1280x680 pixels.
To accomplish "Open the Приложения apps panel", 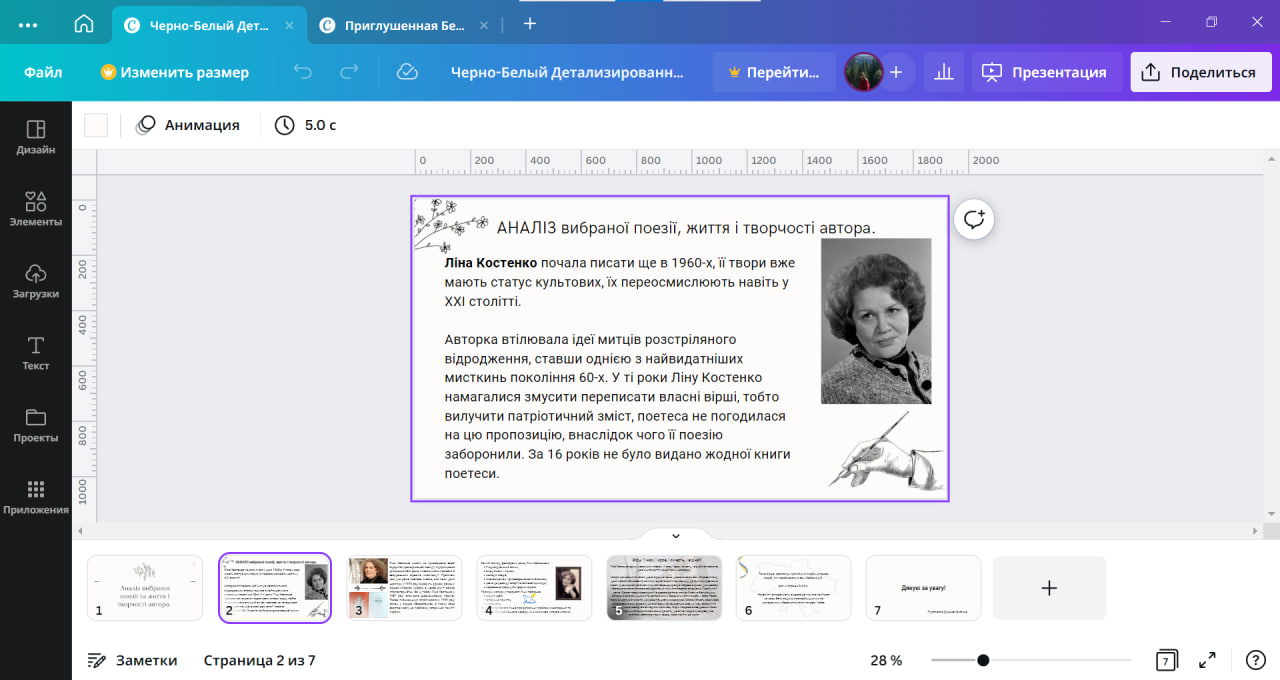I will (36, 497).
